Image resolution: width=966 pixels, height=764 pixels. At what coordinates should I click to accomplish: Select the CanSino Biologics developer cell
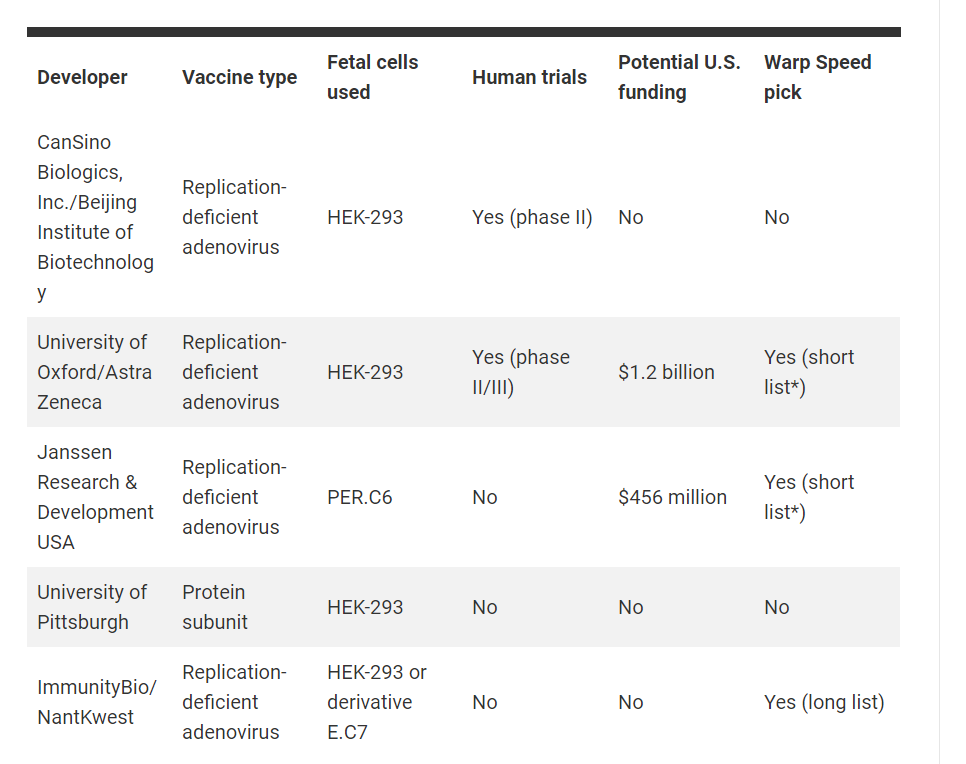click(x=95, y=217)
